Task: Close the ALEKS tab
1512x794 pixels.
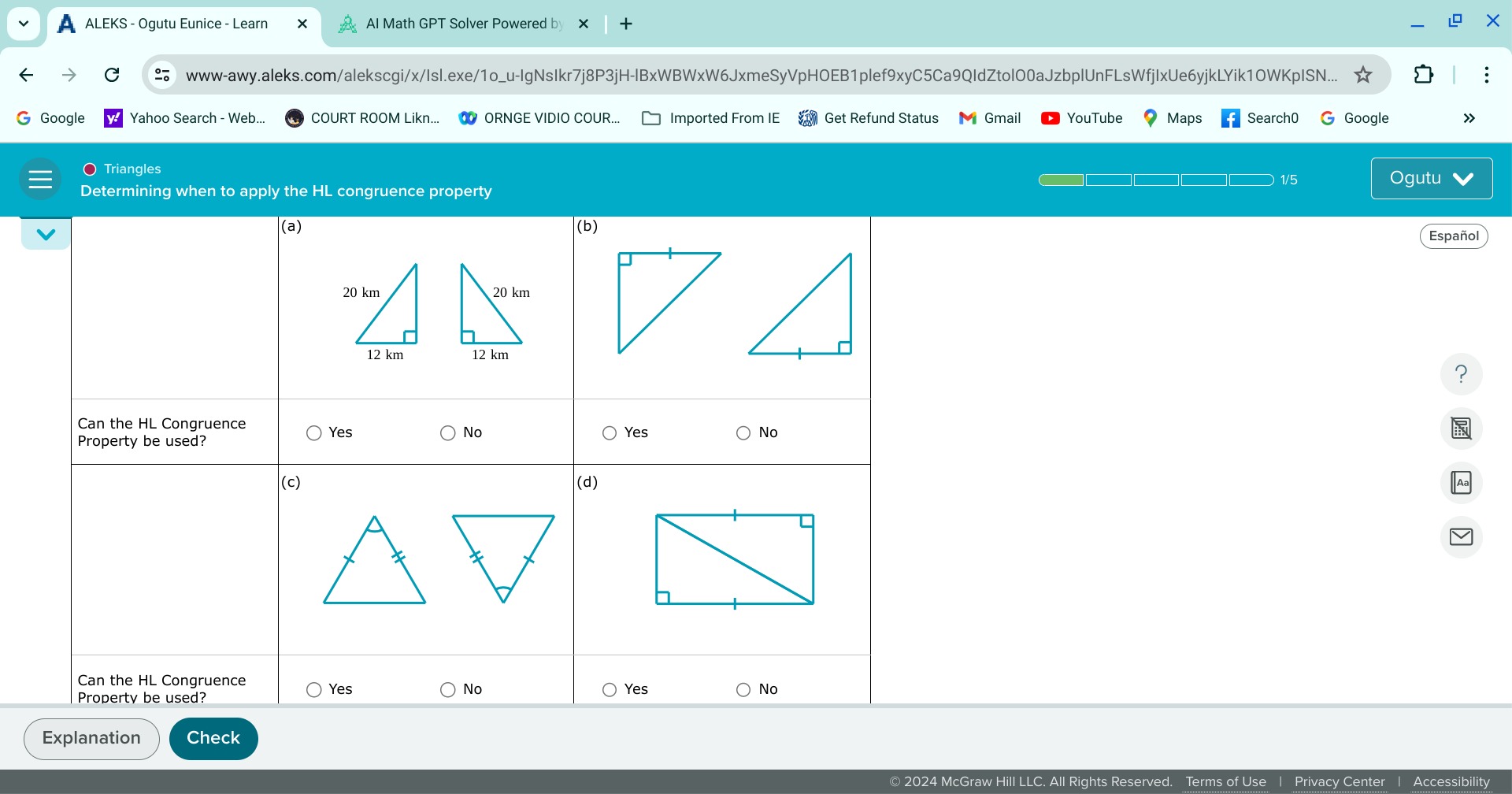Action: click(x=302, y=24)
